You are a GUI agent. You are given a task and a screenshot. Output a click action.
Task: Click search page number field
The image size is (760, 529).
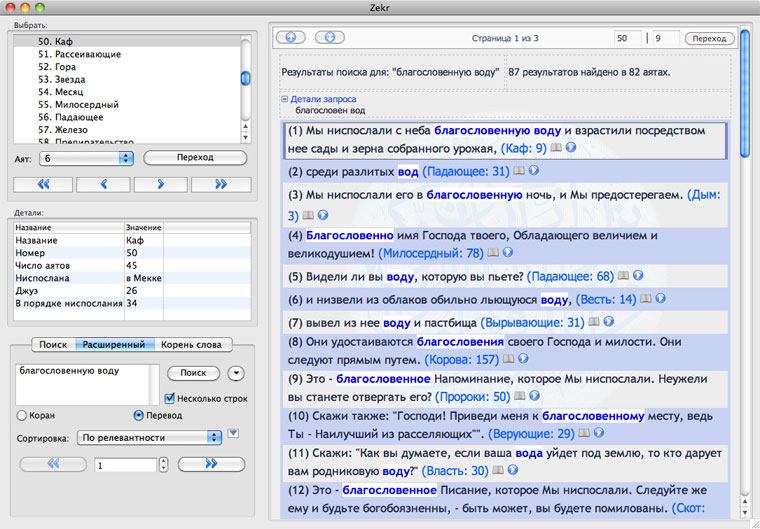[x=126, y=465]
